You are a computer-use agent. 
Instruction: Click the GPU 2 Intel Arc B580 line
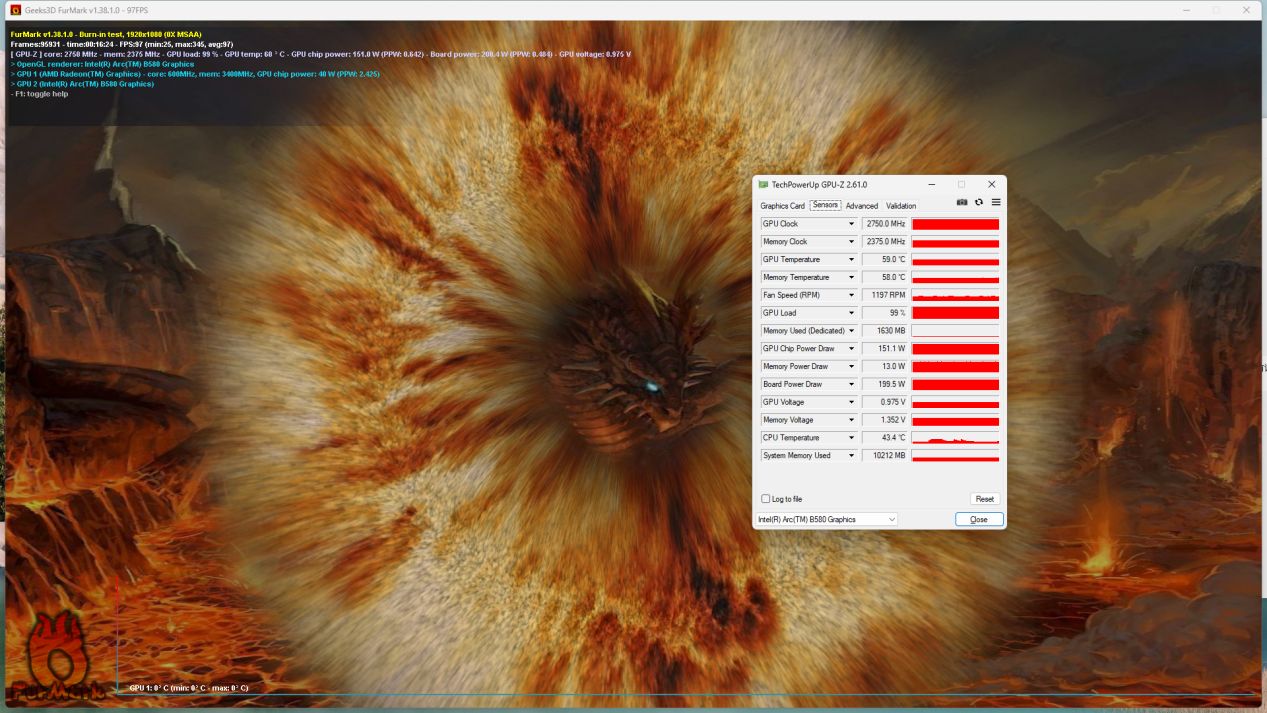(x=82, y=84)
